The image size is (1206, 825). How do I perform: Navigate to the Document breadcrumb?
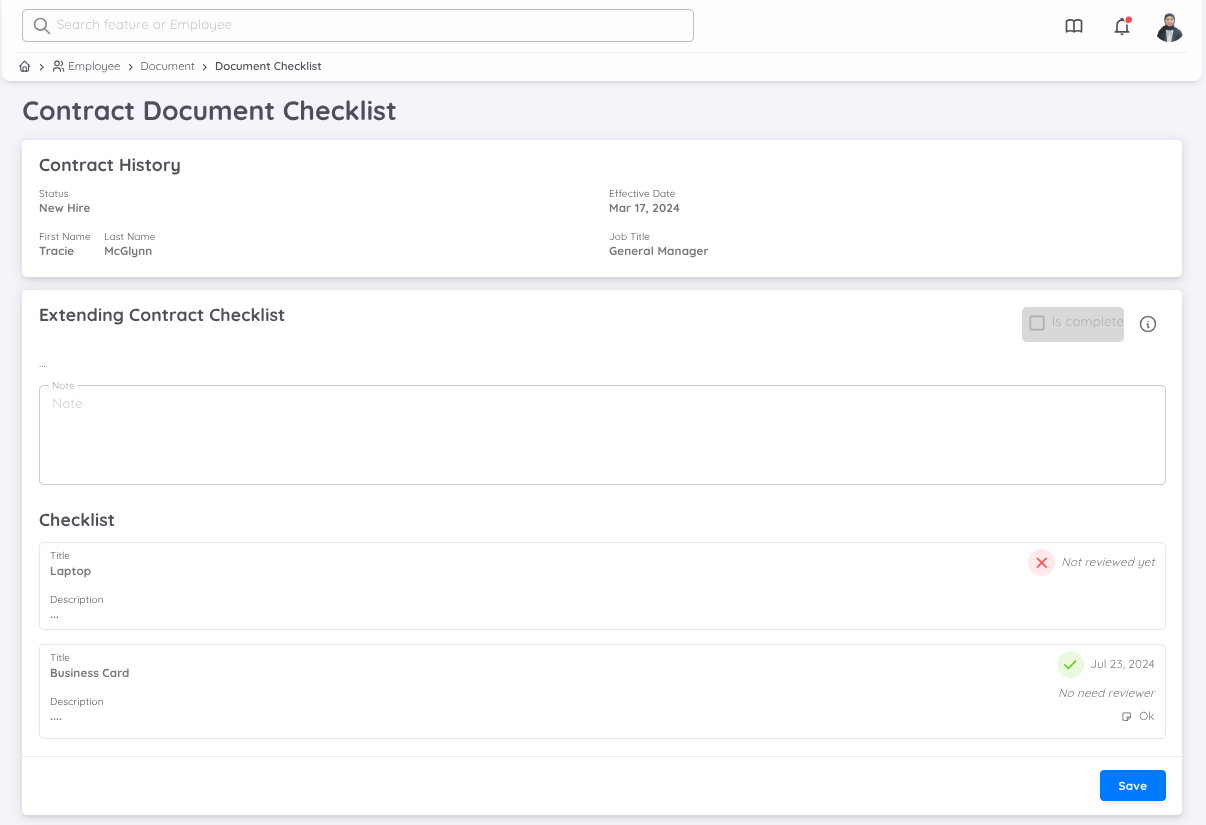point(167,66)
